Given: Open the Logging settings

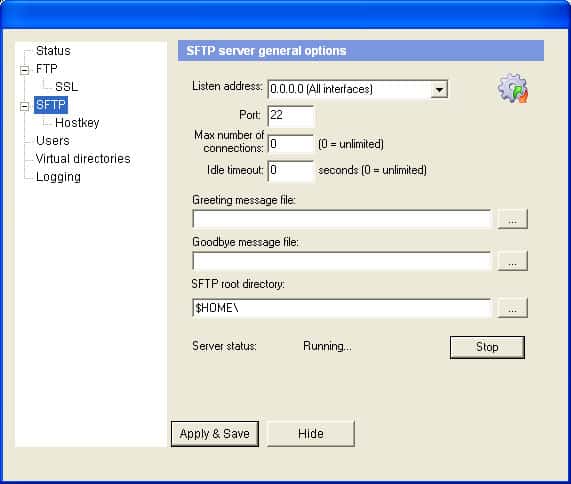Looking at the screenshot, I should (x=58, y=177).
